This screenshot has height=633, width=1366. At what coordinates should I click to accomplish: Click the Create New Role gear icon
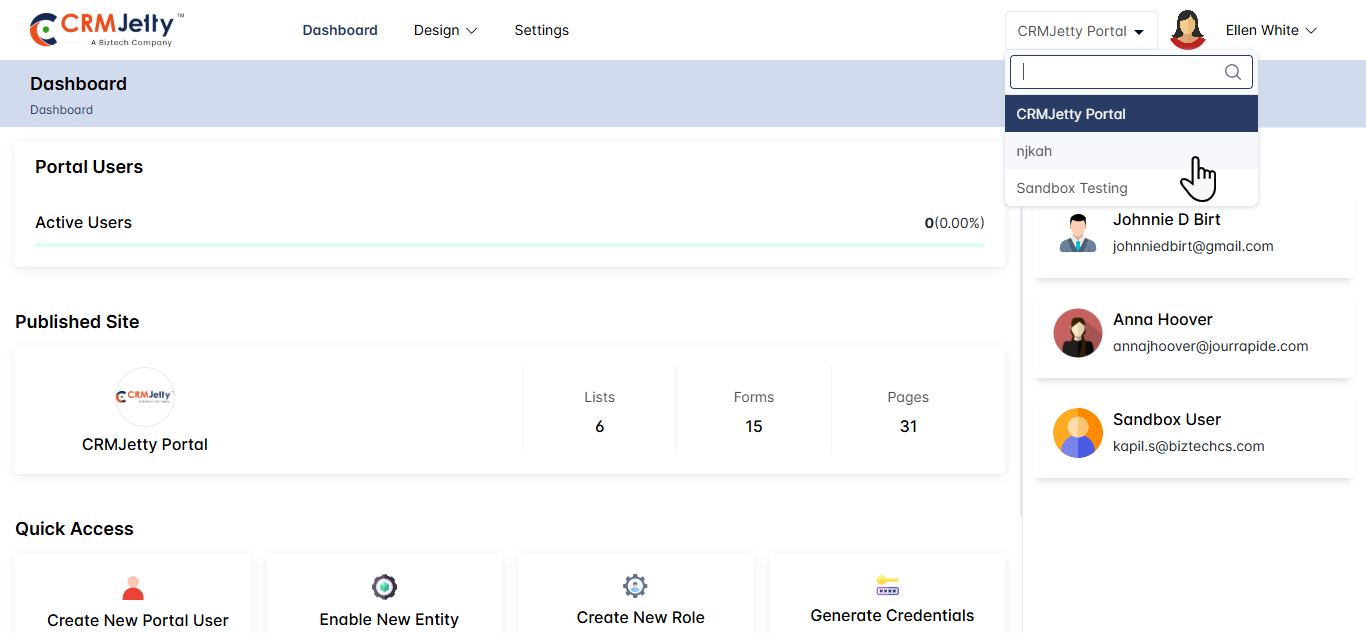tap(635, 586)
